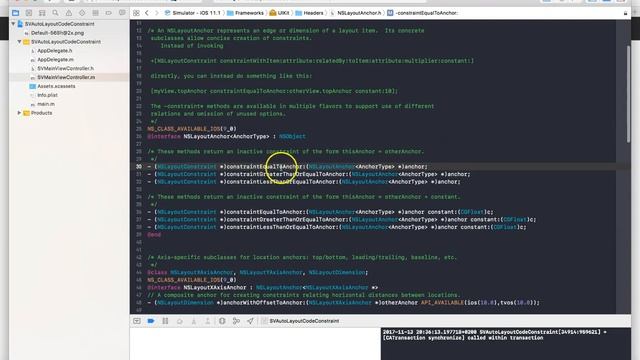Open Info.plist
Image resolution: width=640 pixels, height=360 pixels.
tap(47, 95)
